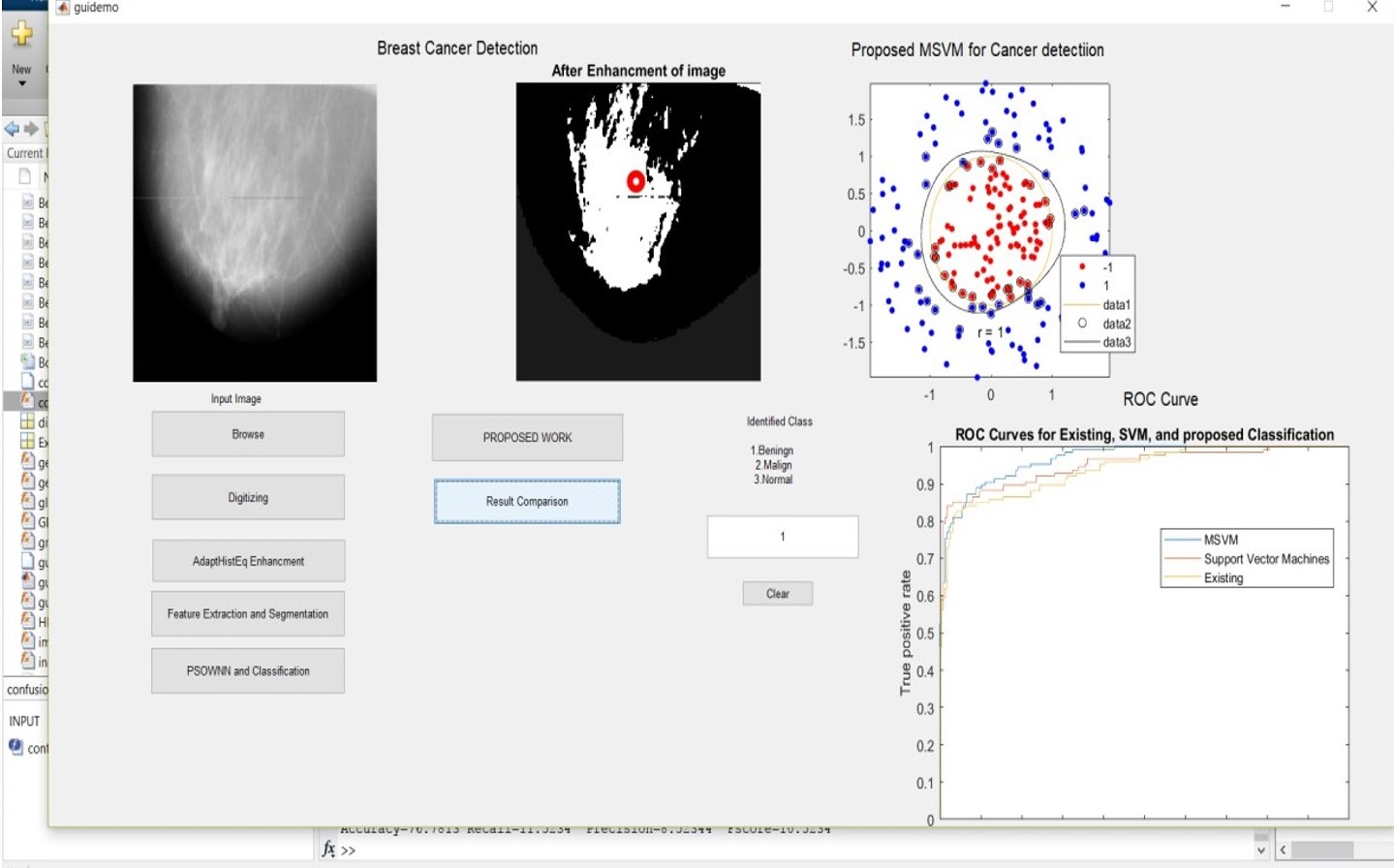1394x868 pixels.
Task: Expand the New dropdown arrow
Action: (x=21, y=83)
